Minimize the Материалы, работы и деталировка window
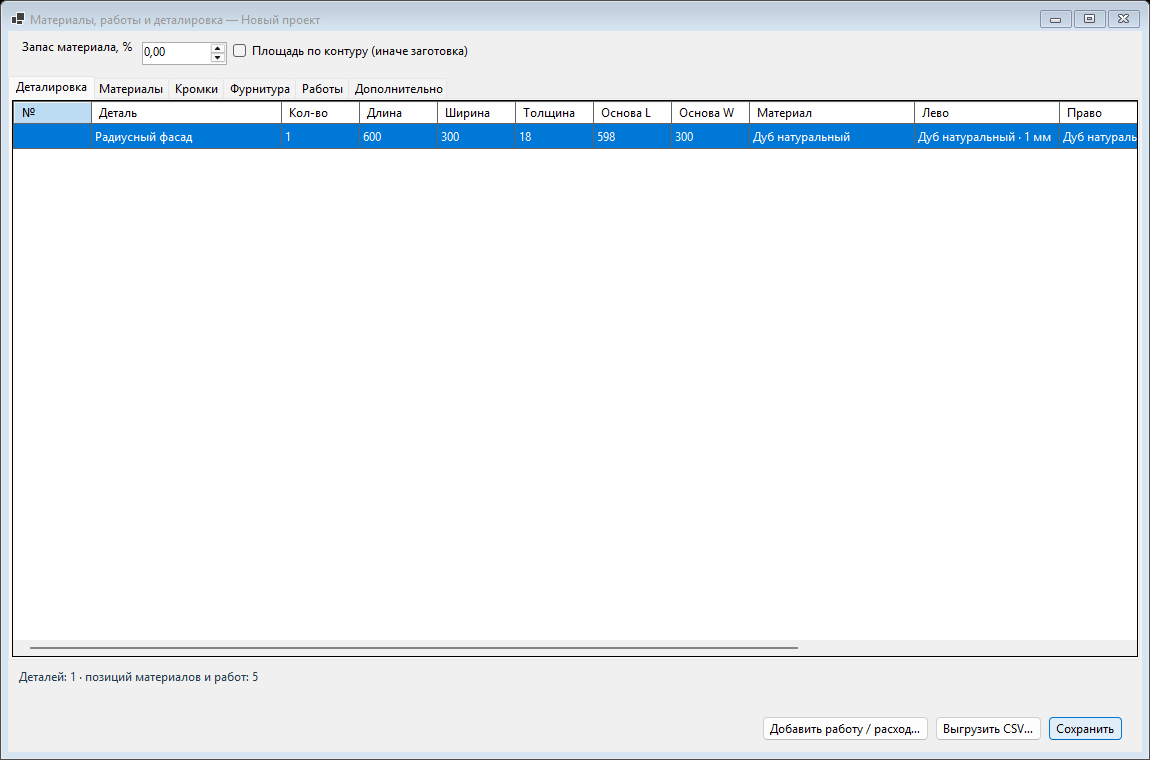 pyautogui.click(x=1055, y=19)
